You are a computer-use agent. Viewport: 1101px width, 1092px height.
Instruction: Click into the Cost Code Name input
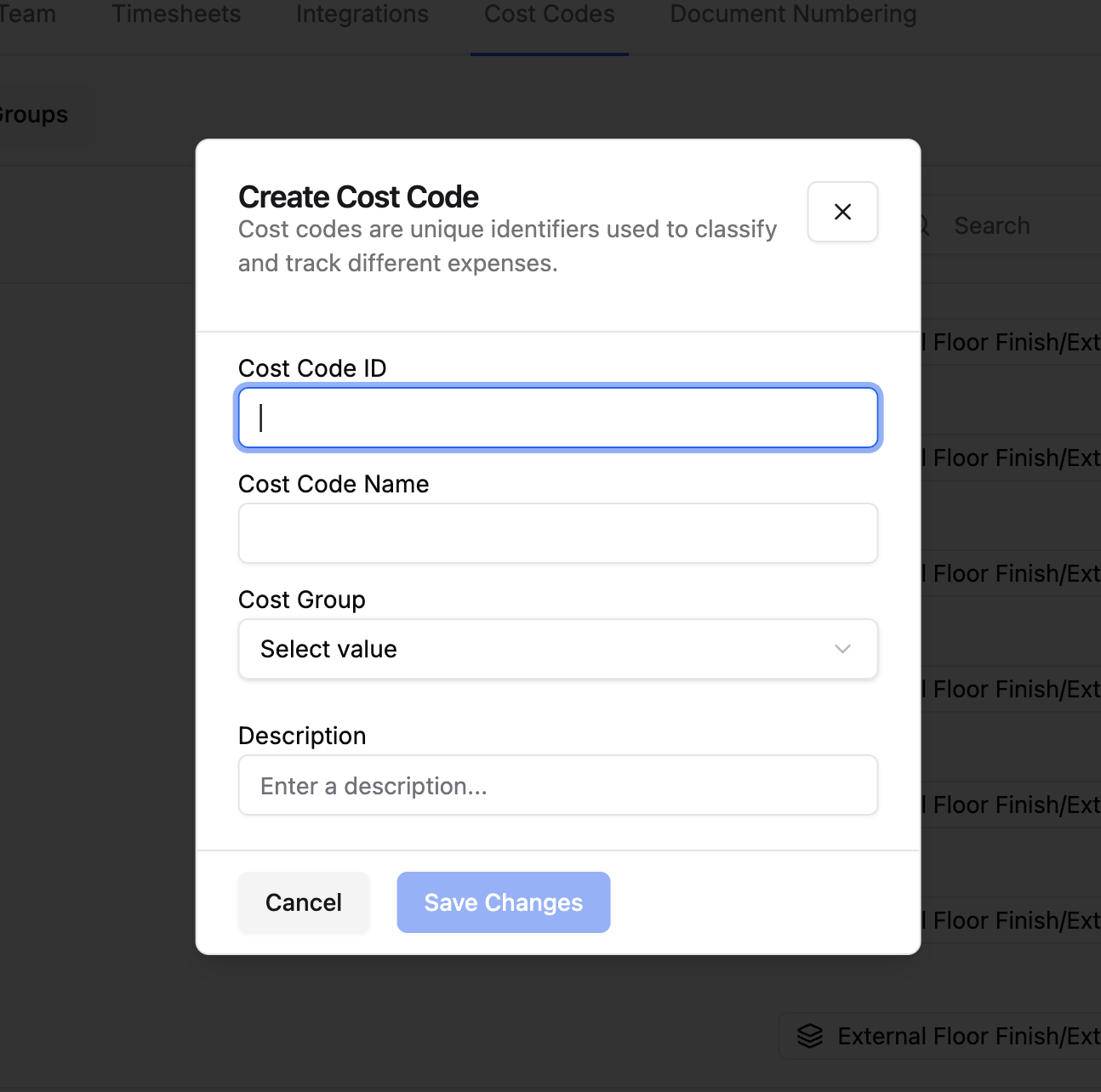(558, 533)
